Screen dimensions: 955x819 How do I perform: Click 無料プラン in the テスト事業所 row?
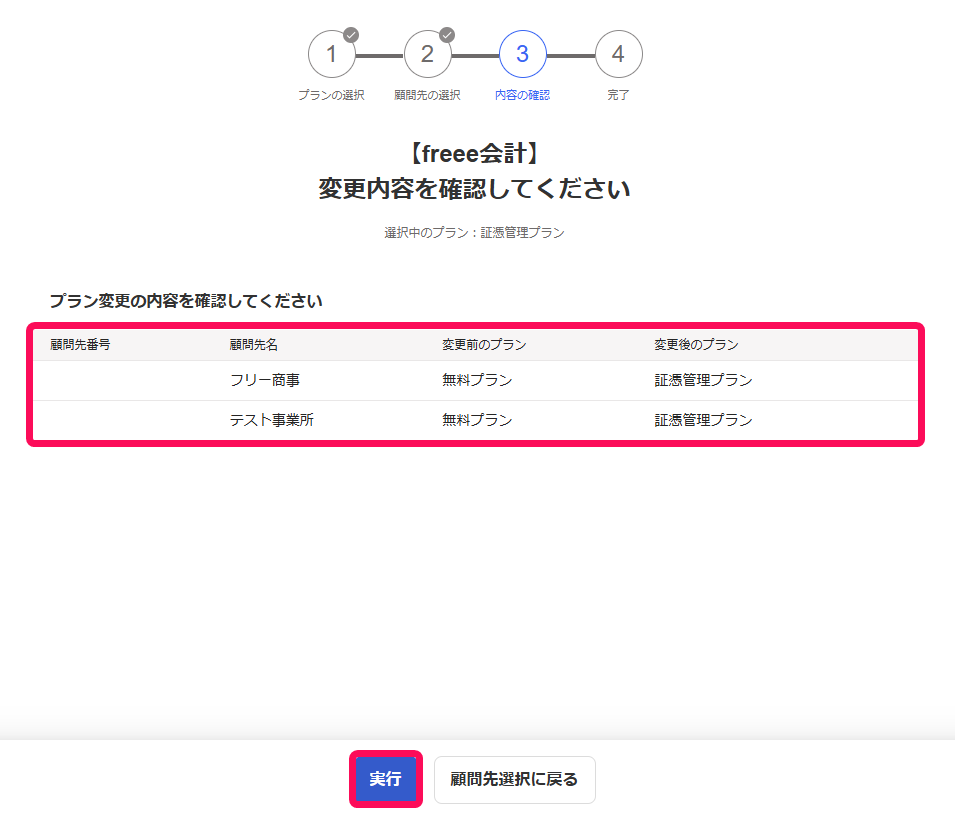478,420
